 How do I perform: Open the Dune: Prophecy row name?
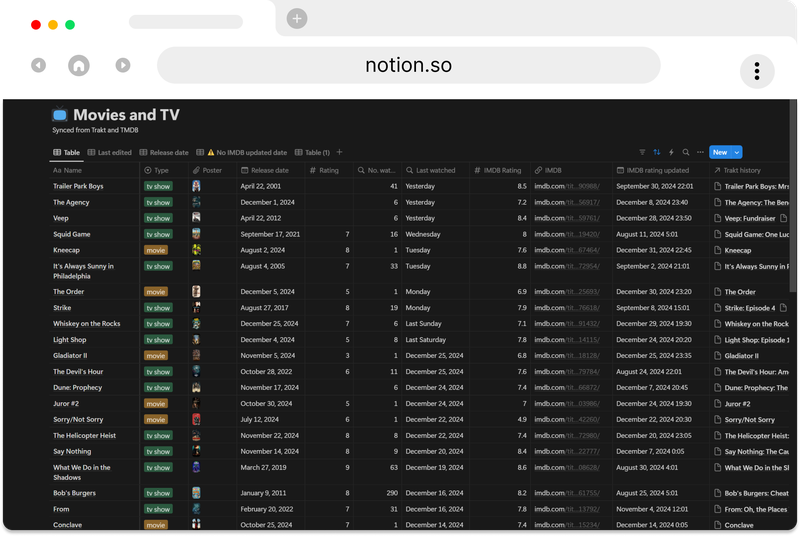coord(78,388)
